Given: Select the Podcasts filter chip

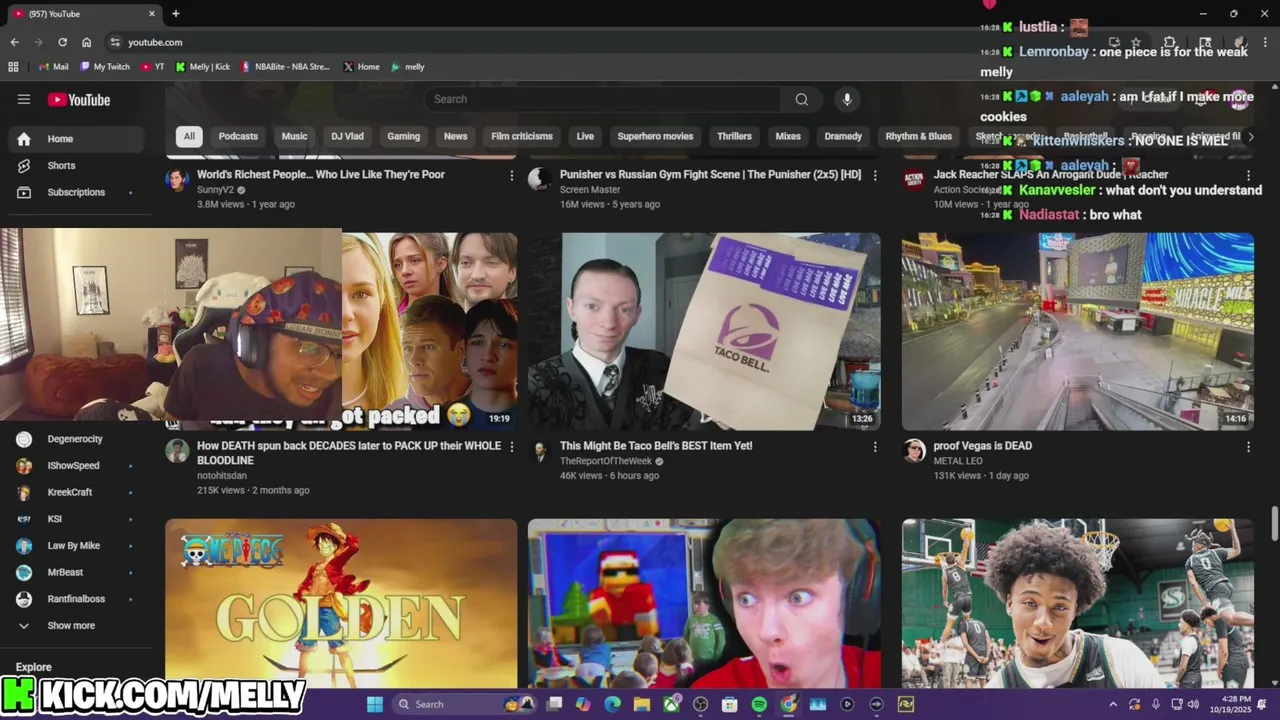Looking at the screenshot, I should pos(238,136).
